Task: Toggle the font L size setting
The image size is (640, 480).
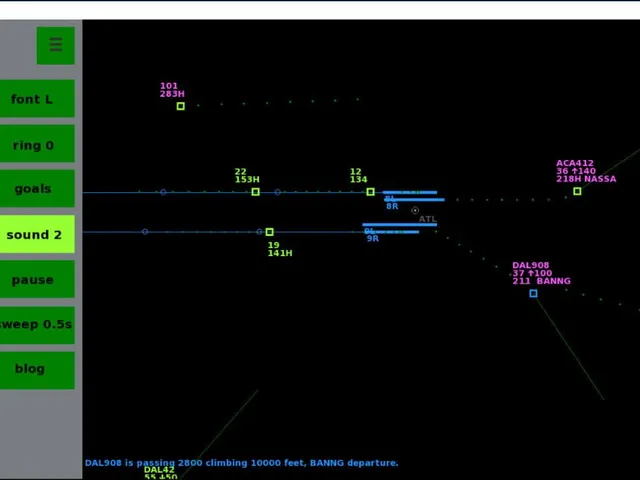Action: [x=37, y=99]
